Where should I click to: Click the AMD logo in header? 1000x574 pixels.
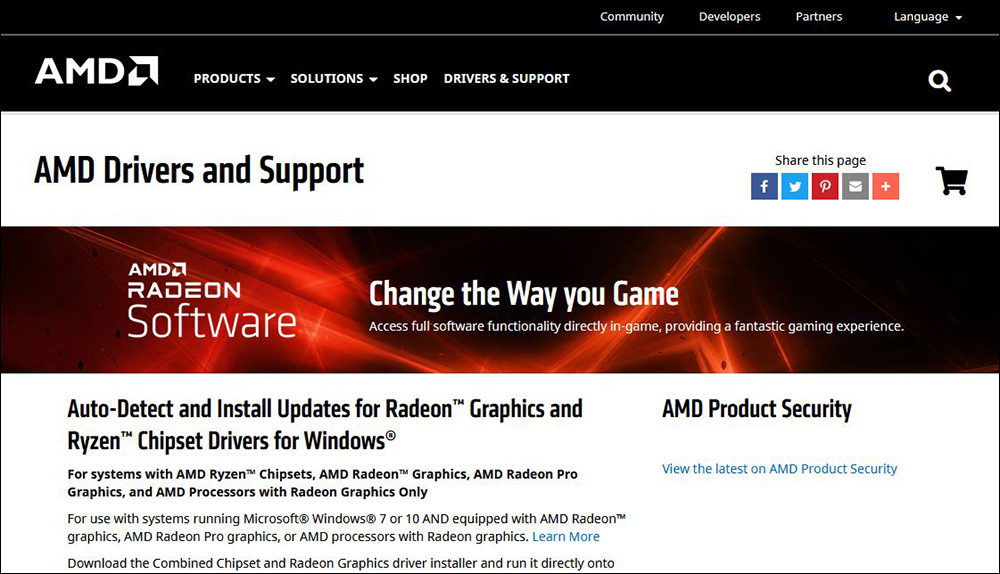click(96, 72)
